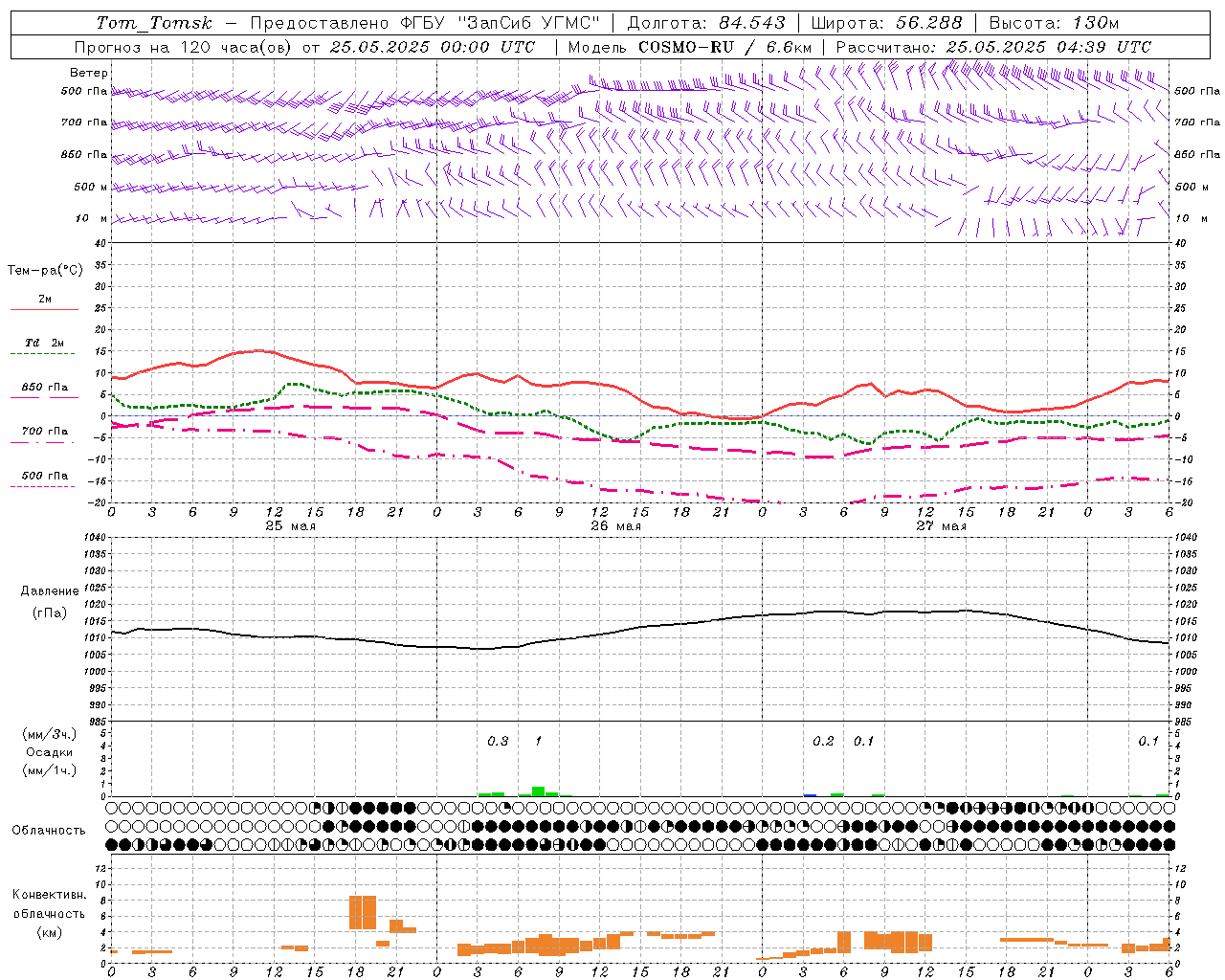Viewport: 1225px width, 980px height.
Task: Select the Высота: 130м field
Action: coord(1054,23)
